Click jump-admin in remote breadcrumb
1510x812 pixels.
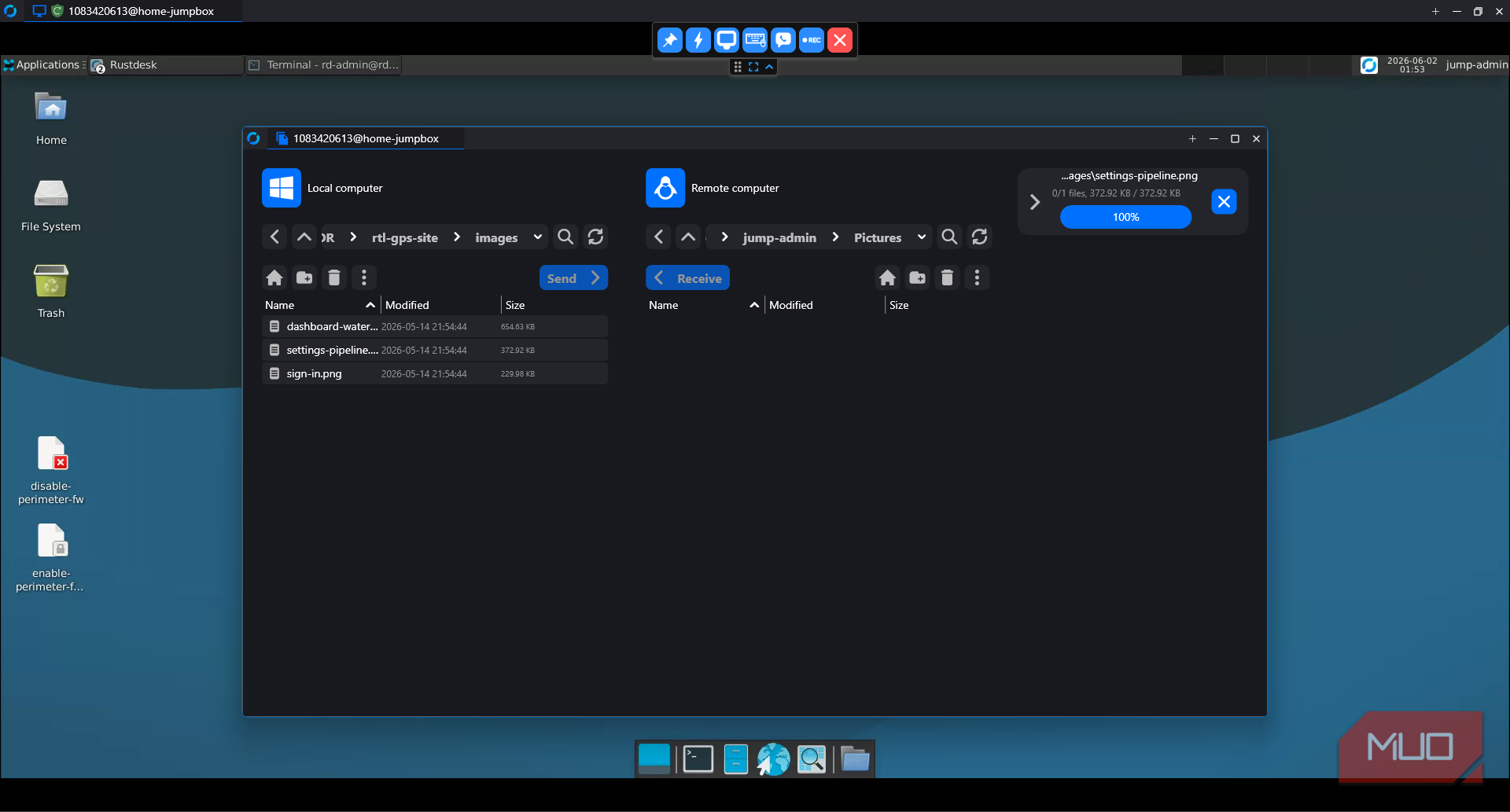click(x=779, y=237)
